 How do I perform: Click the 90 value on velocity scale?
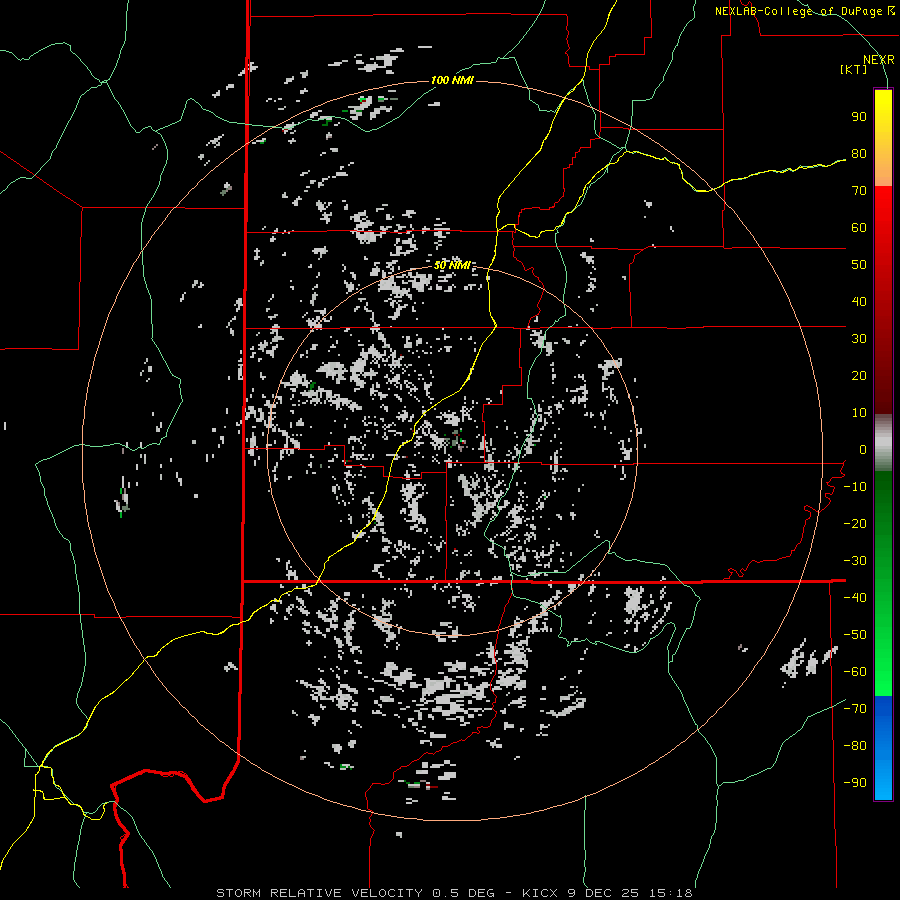click(859, 117)
